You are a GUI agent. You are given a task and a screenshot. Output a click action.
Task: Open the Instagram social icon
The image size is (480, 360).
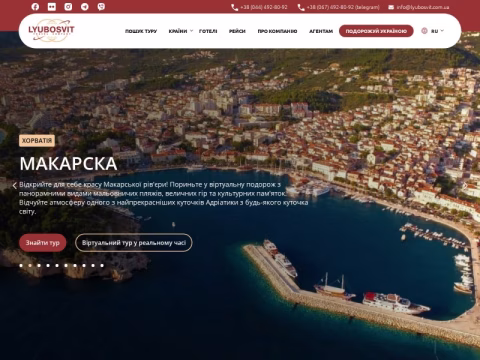tap(68, 7)
